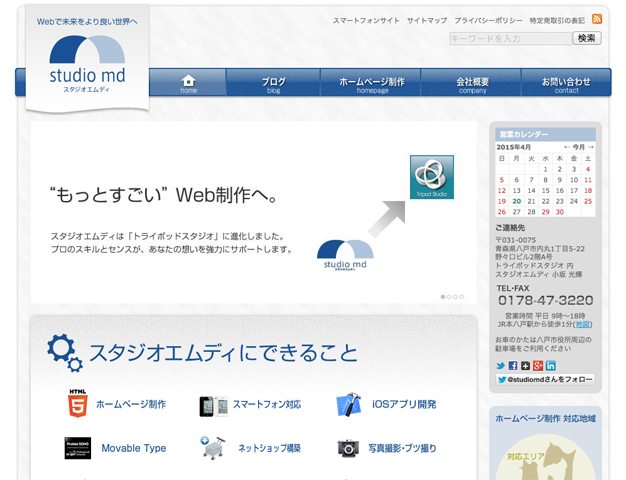Click the phone number 0178-47-3220
Screen dimensions: 626x480
[545, 300]
